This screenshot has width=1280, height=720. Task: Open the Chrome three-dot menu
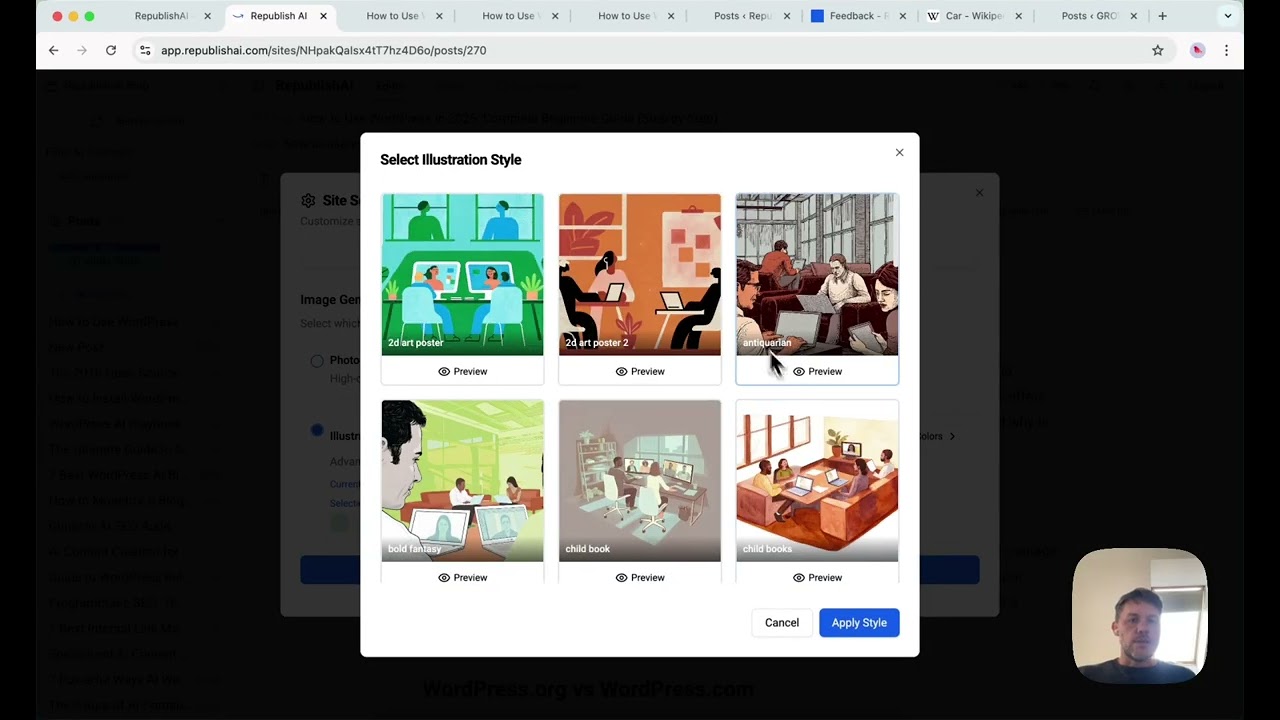[x=1226, y=50]
